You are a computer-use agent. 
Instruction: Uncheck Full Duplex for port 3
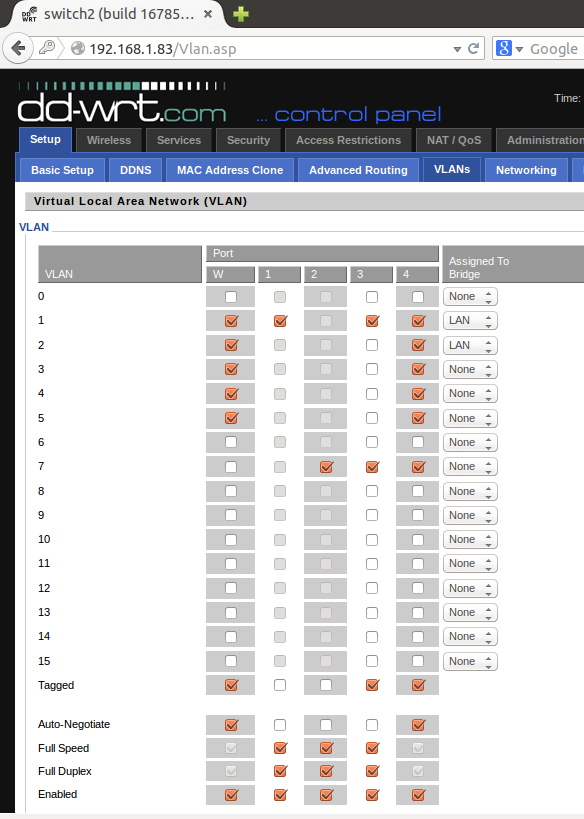(372, 771)
